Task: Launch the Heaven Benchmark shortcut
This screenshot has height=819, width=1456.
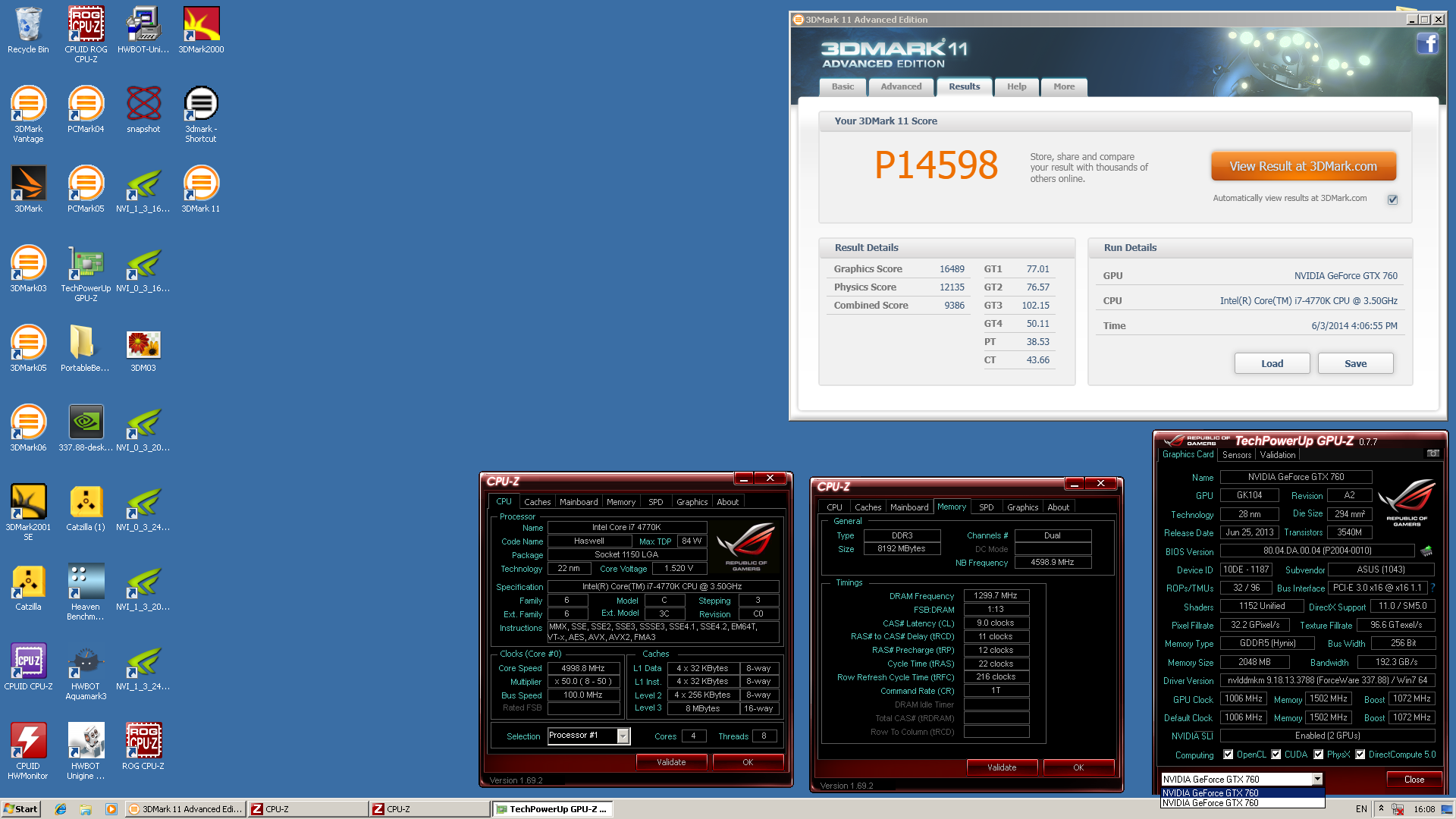Action: coord(86,591)
